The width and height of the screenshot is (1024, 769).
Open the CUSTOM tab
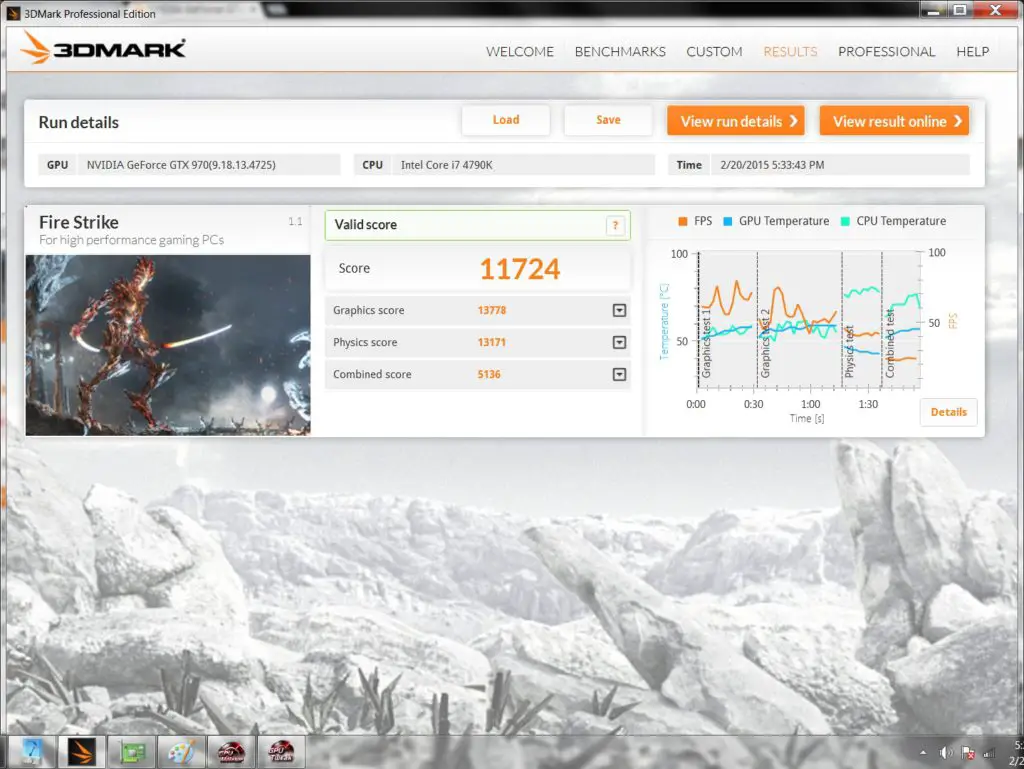tap(714, 52)
